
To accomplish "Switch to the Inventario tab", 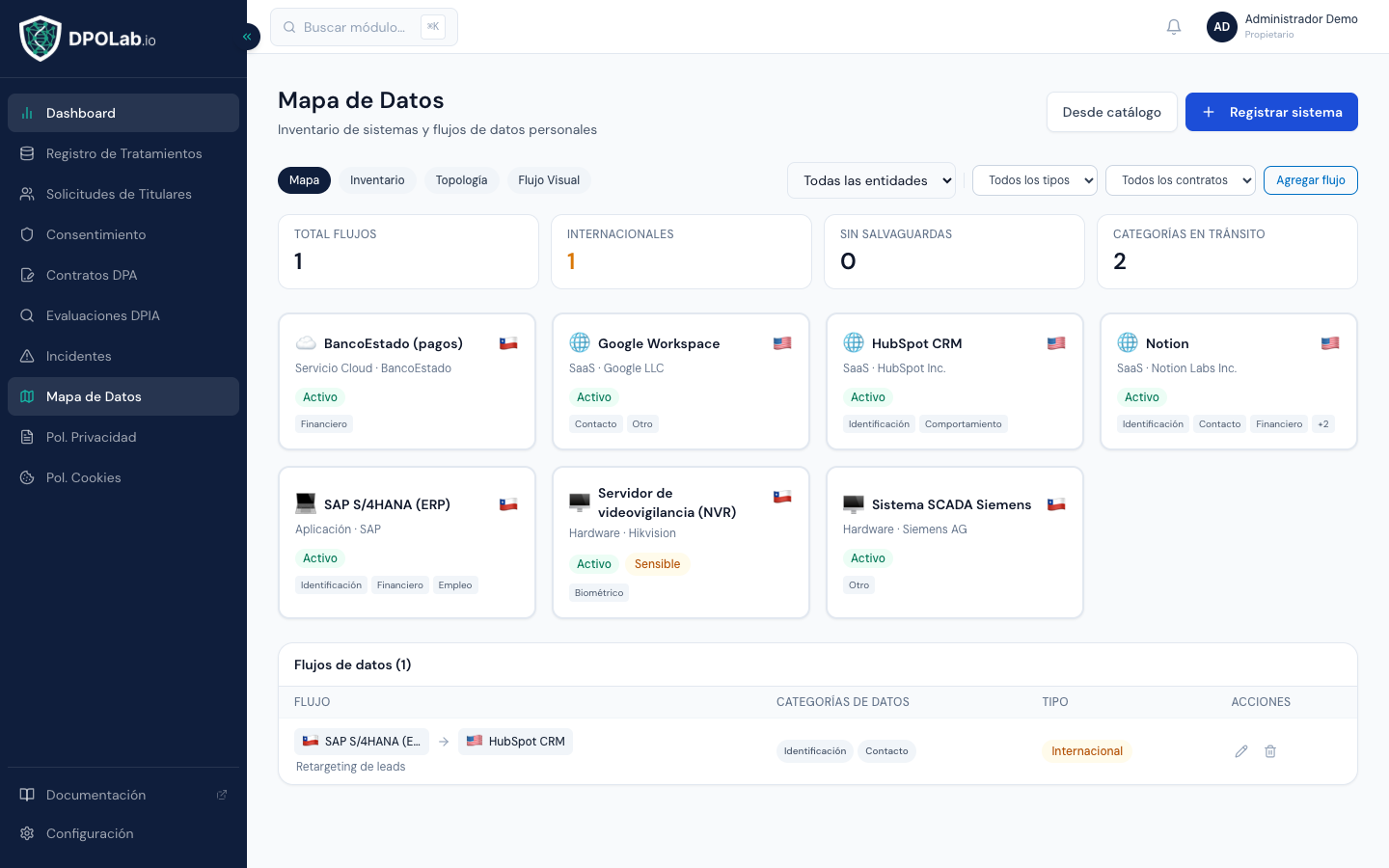I will [x=377, y=180].
